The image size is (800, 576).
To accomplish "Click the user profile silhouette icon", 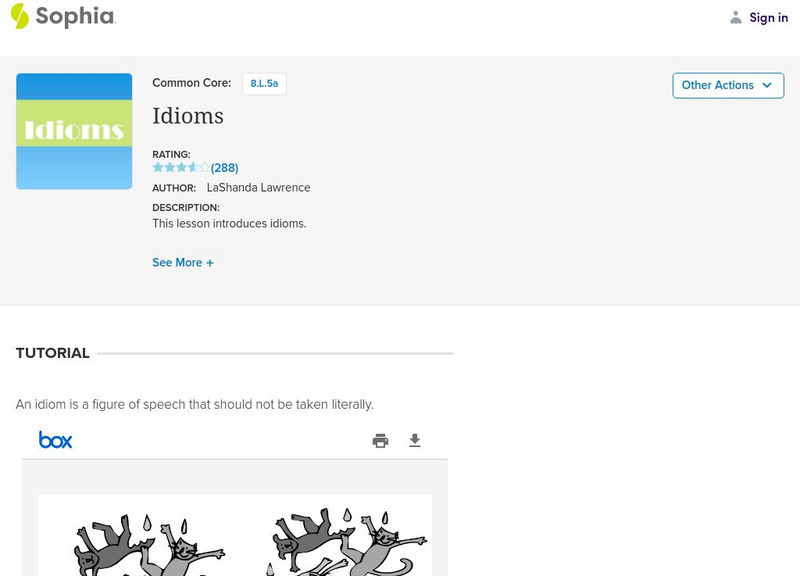I will click(736, 17).
